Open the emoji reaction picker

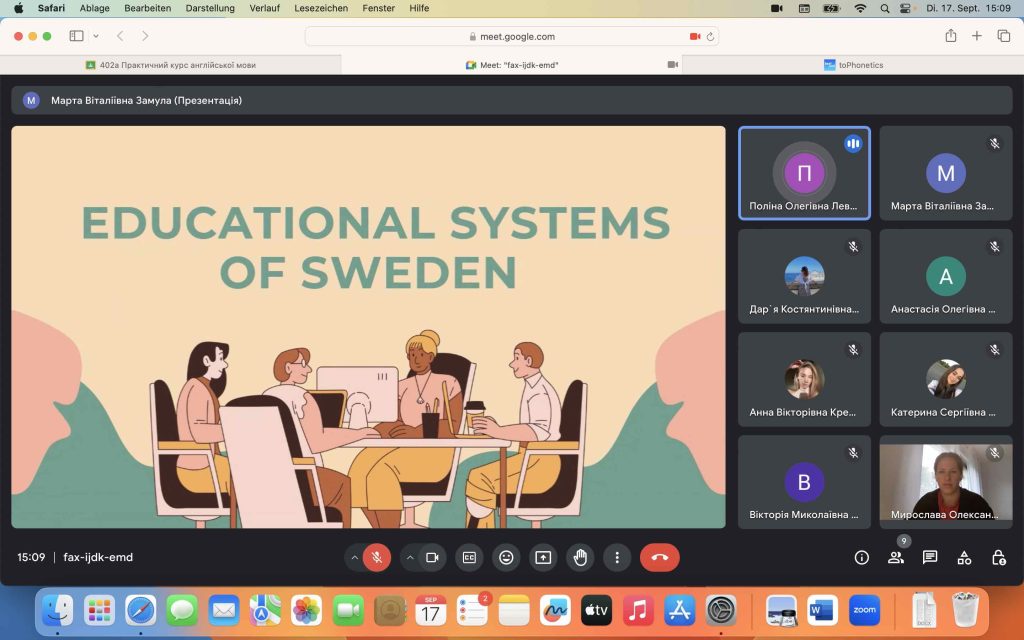point(506,557)
